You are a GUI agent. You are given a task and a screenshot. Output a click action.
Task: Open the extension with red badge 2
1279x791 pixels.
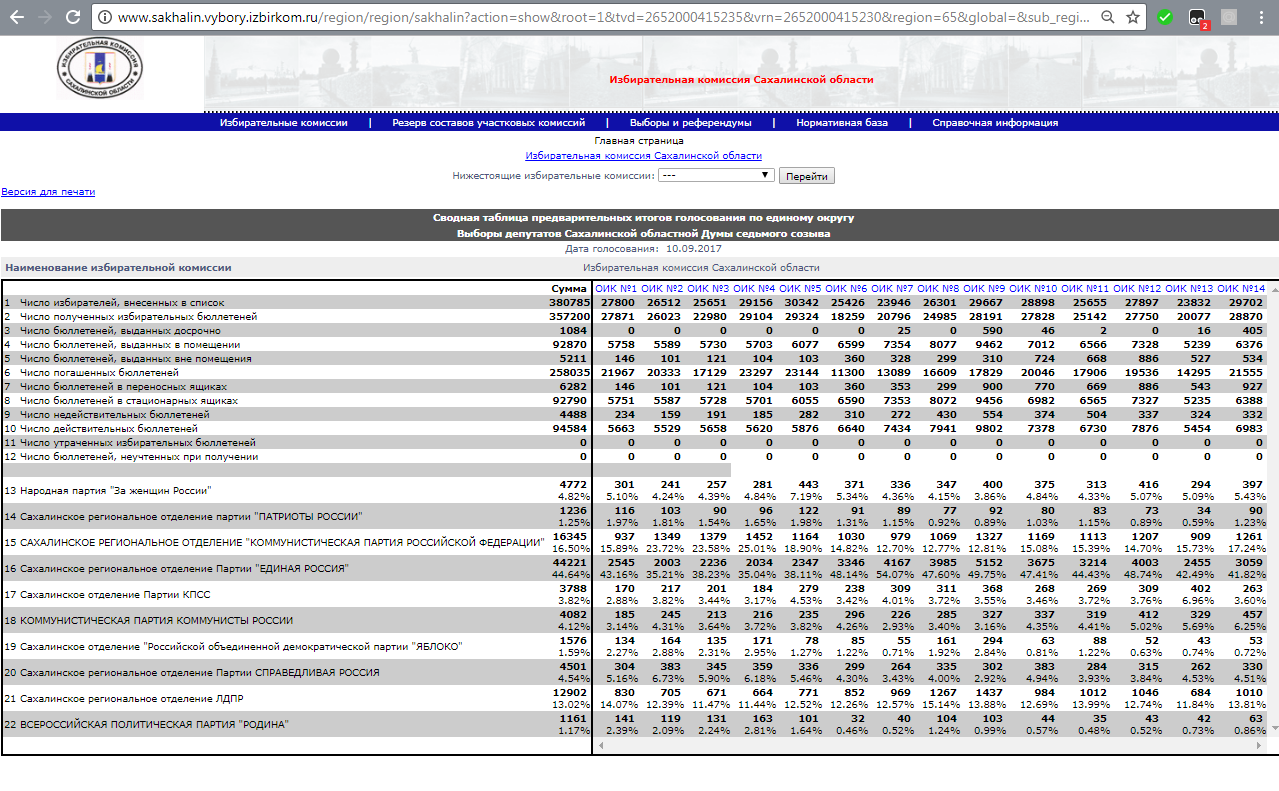1197,18
